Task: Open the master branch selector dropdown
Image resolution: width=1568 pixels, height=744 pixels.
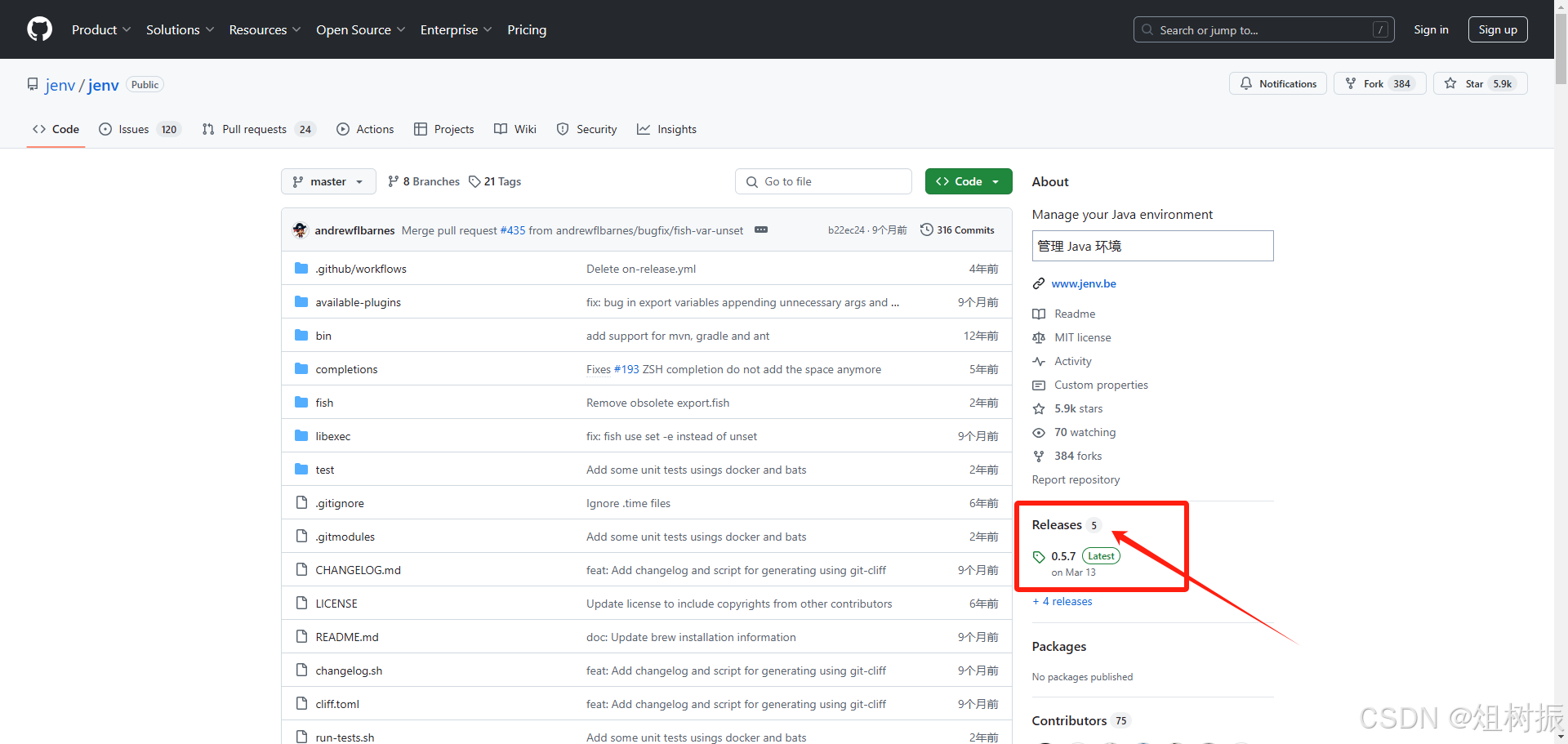Action: click(328, 181)
